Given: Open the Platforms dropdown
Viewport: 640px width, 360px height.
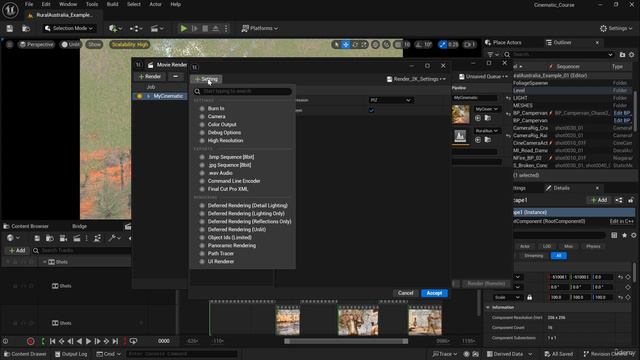Looking at the screenshot, I should (x=260, y=28).
